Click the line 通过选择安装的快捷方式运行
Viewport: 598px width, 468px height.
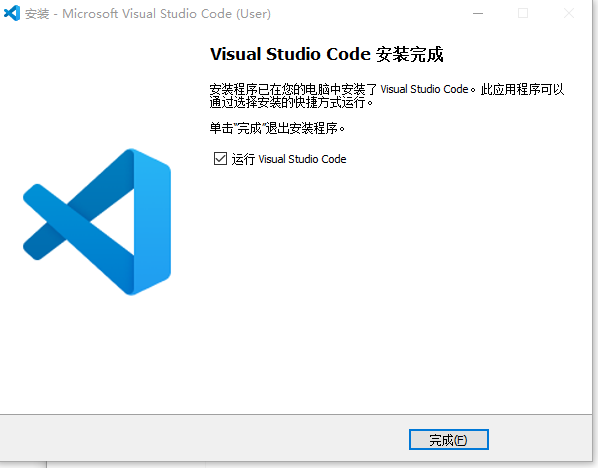coord(291,102)
